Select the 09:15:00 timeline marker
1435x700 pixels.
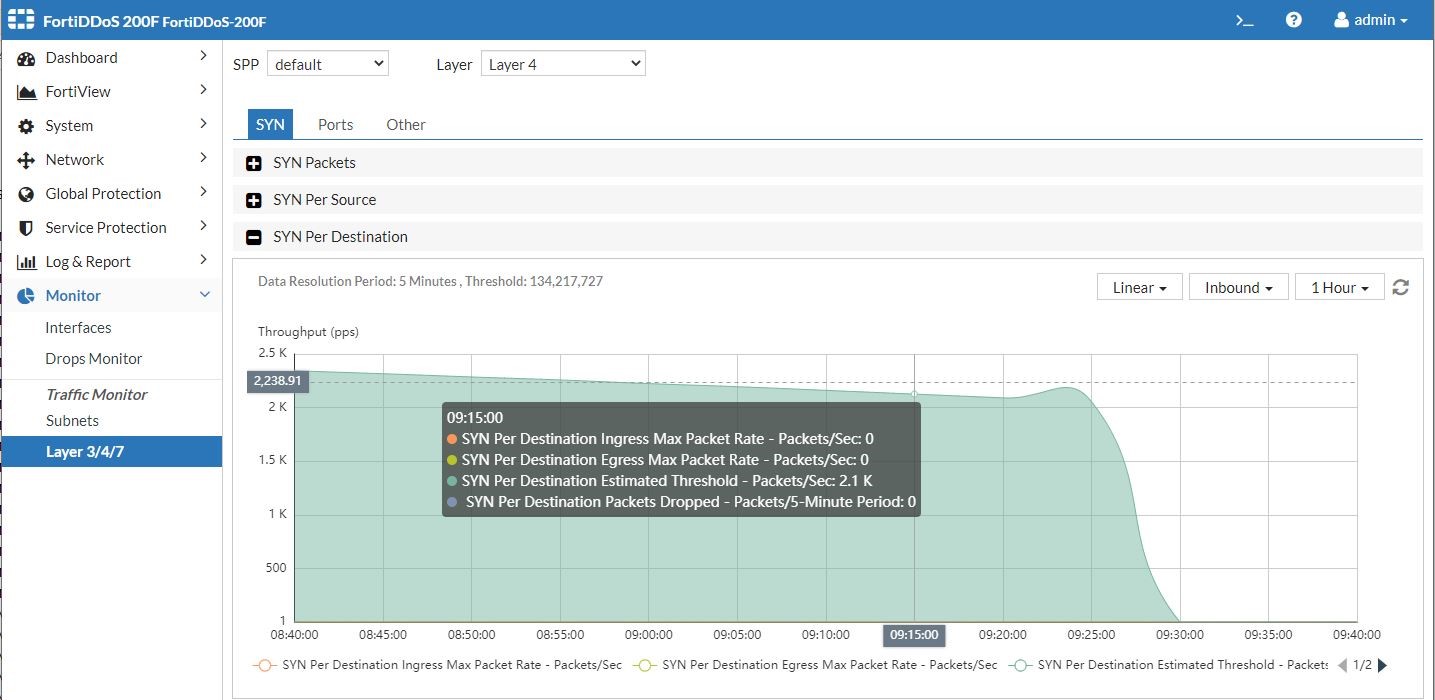pyautogui.click(x=913, y=635)
